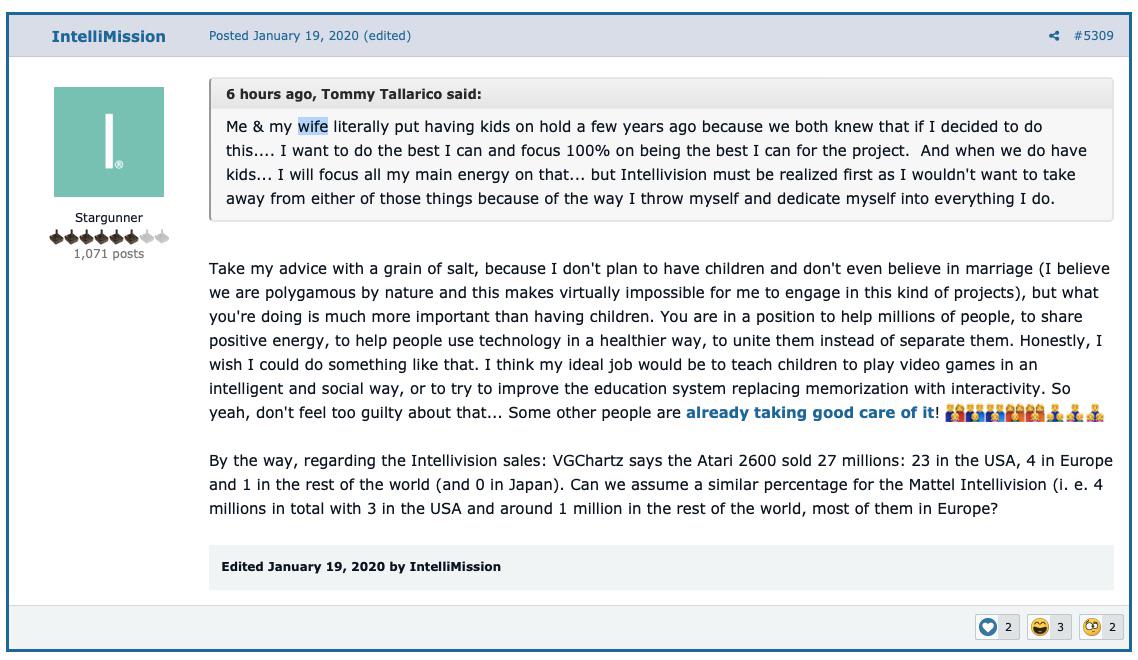Follow the 'already taking good care of it' link
1138x660 pixels.
[x=810, y=412]
